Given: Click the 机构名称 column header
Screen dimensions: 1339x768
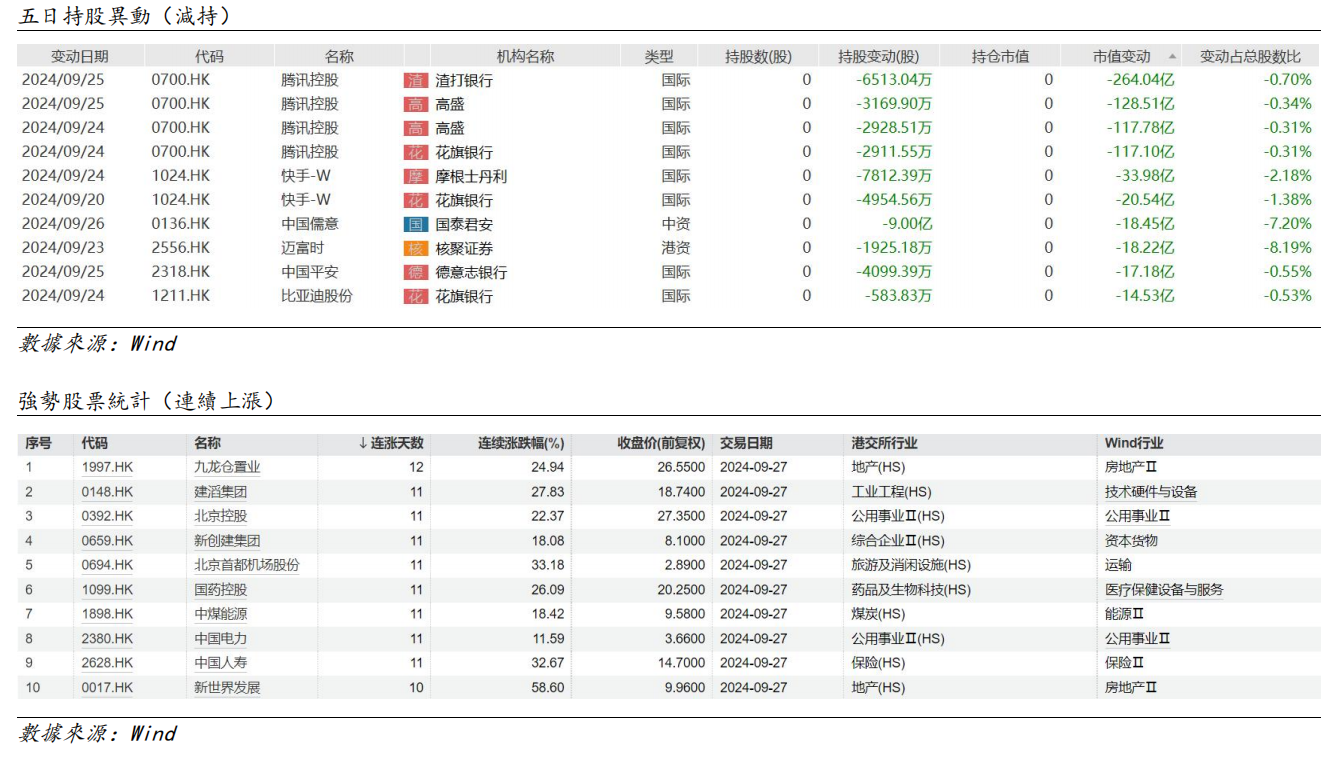Looking at the screenshot, I should coord(525,57).
